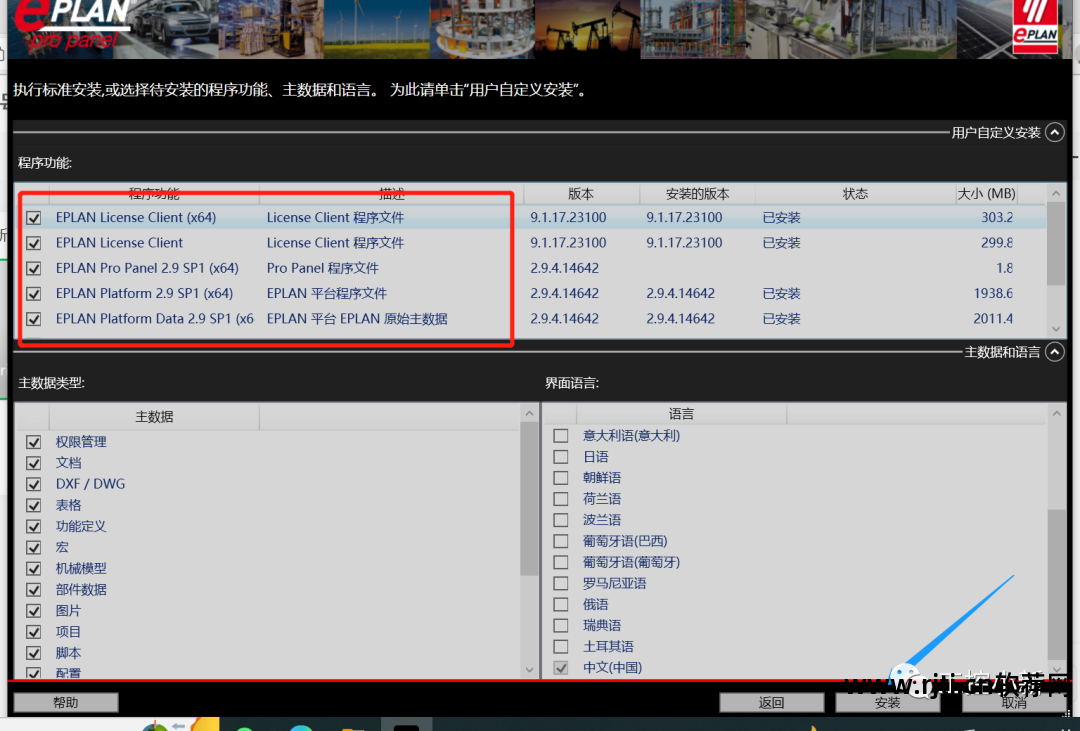Sort by the 程序功能 column header

pyautogui.click(x=154, y=194)
